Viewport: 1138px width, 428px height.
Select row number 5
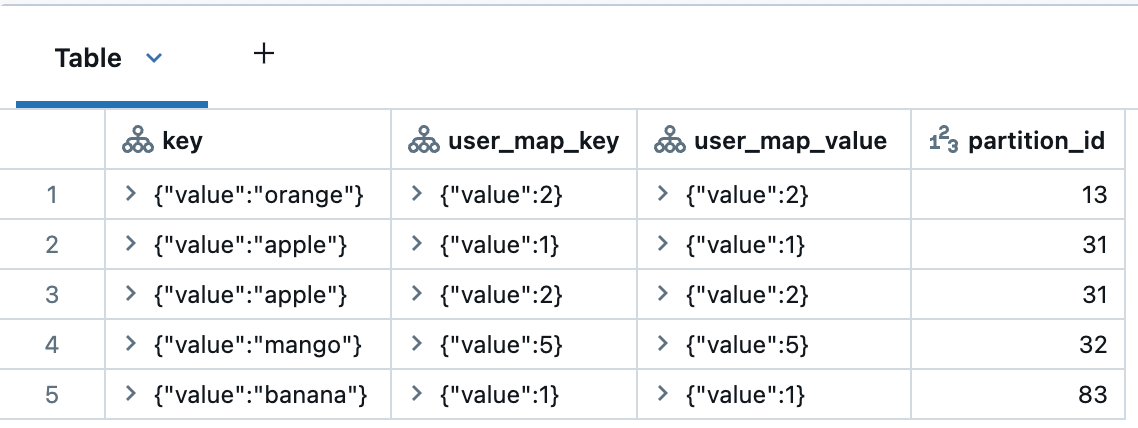click(x=52, y=395)
